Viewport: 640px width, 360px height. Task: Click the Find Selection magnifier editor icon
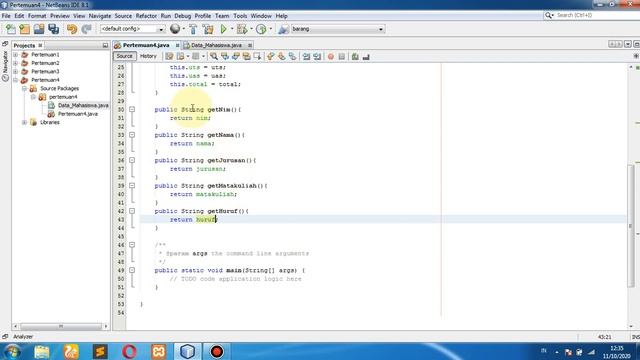[214, 56]
